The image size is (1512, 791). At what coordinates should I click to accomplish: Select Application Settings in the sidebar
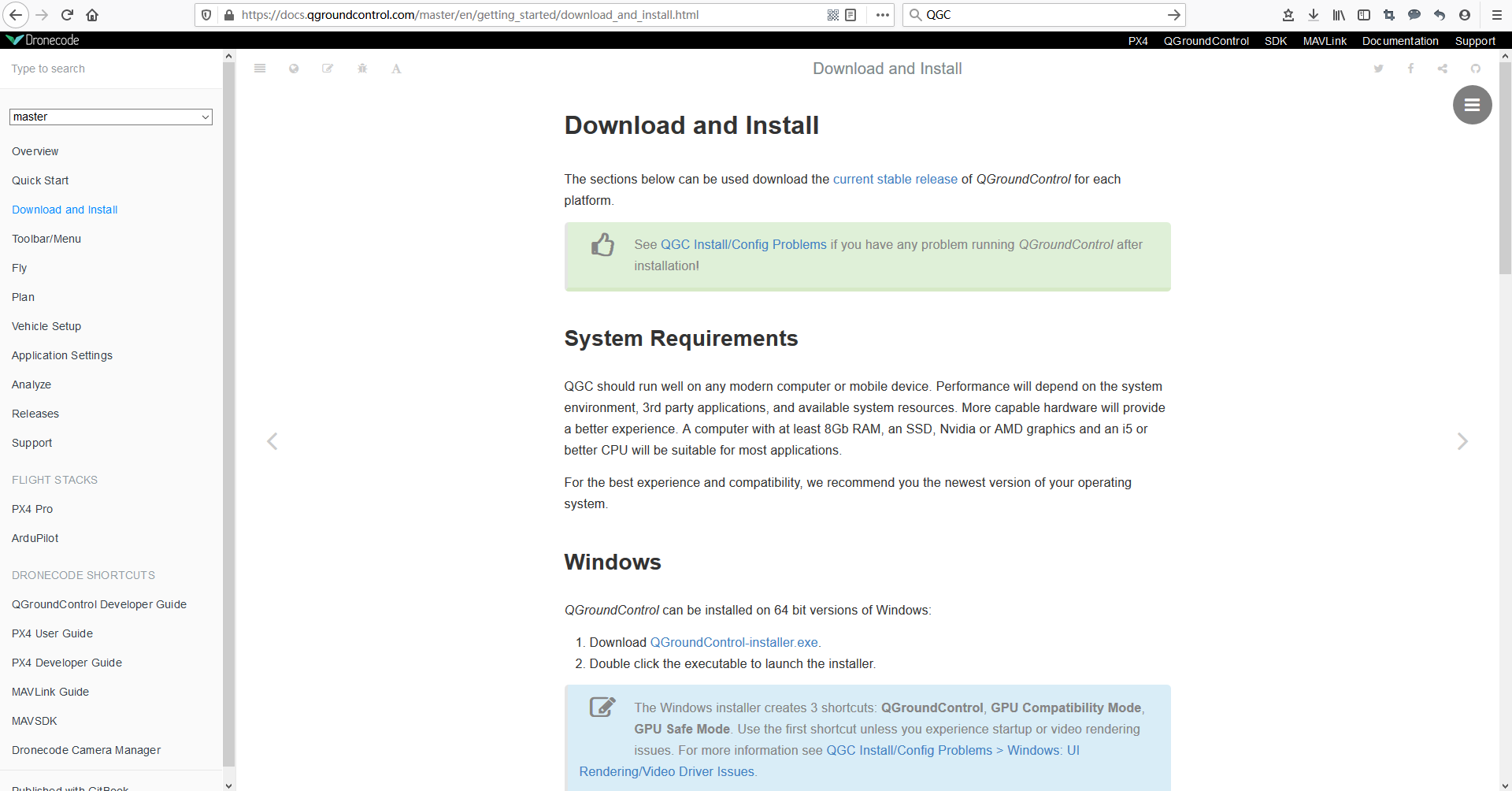coord(62,355)
